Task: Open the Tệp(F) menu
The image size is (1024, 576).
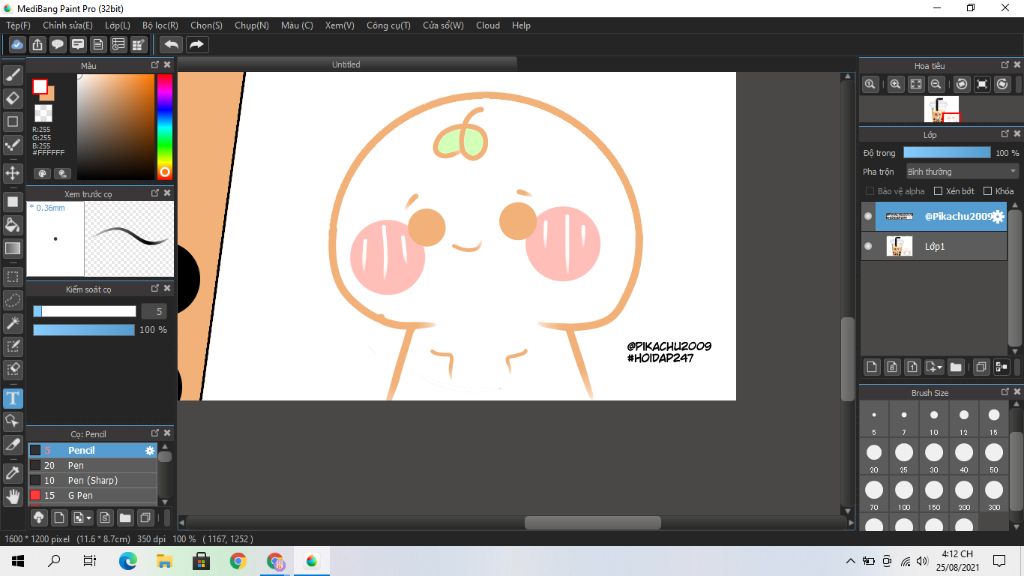Action: [18, 25]
